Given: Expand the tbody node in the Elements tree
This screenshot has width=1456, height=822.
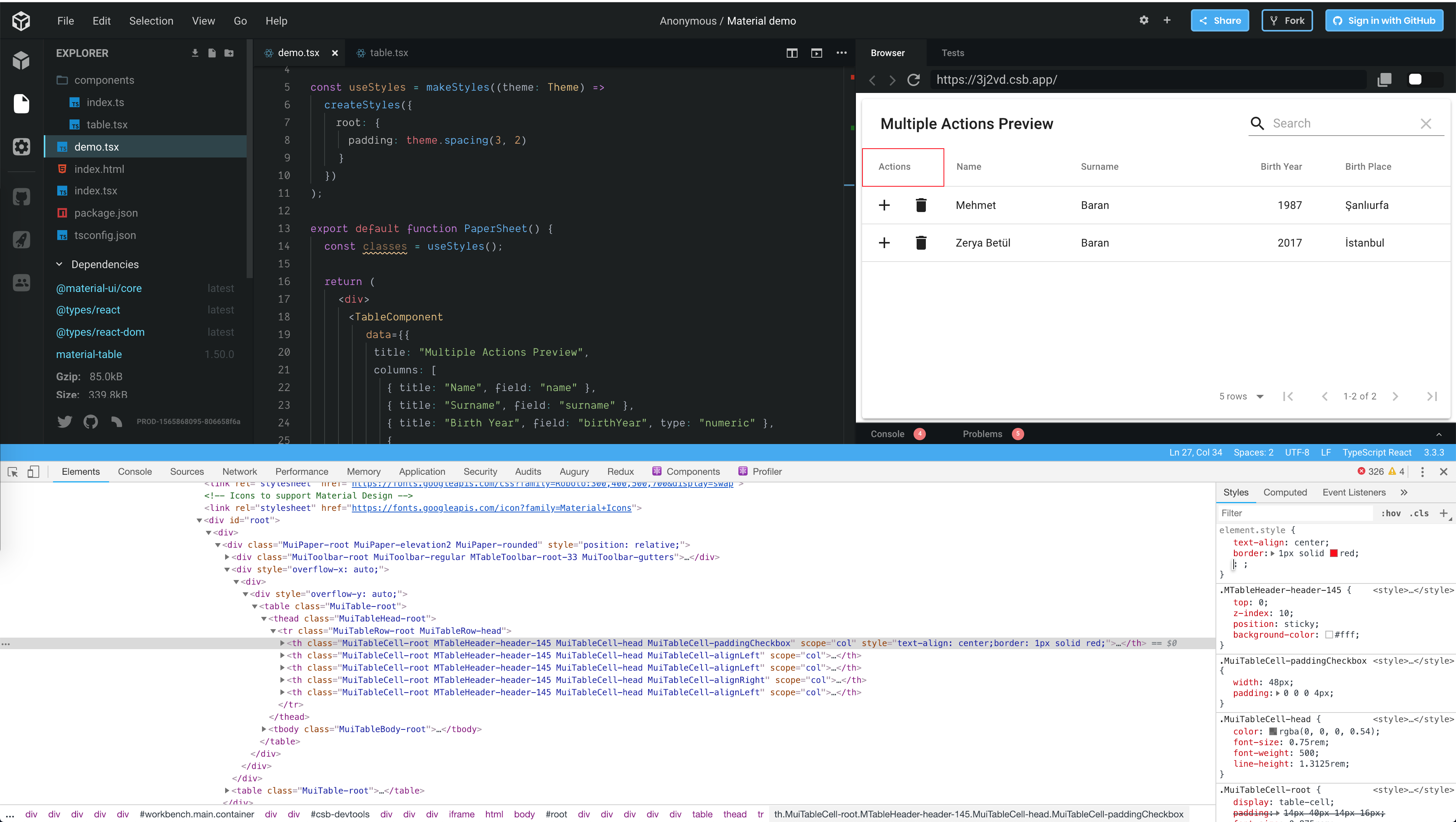Looking at the screenshot, I should 264,729.
